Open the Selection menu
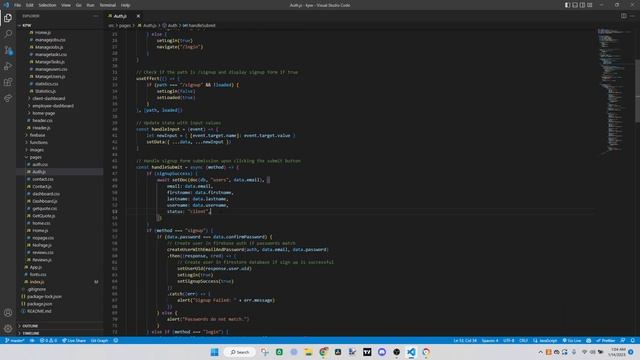The width and height of the screenshot is (640, 360). 47,5
